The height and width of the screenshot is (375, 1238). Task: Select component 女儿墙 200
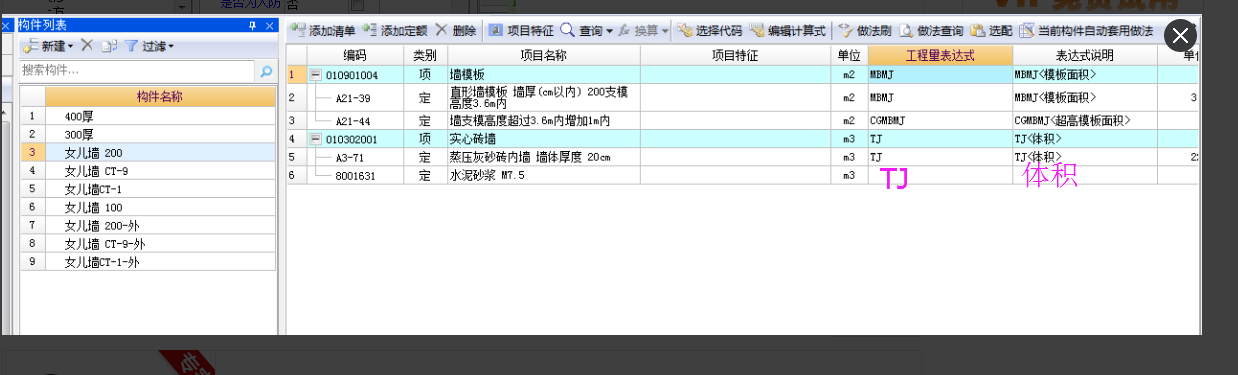159,152
